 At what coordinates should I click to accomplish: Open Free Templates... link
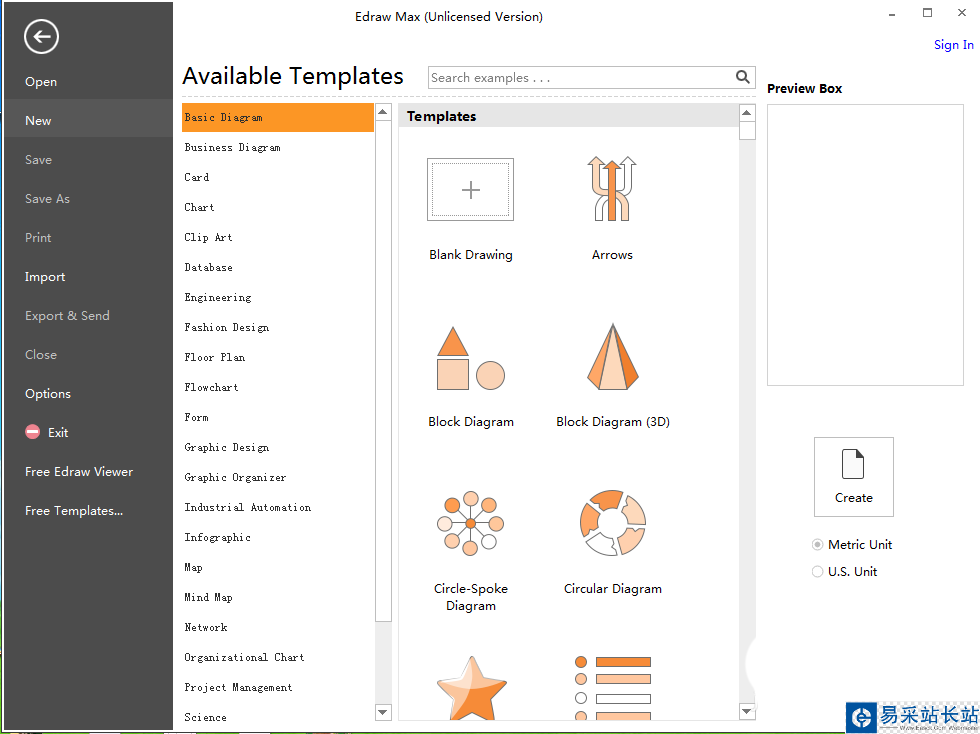tap(74, 511)
